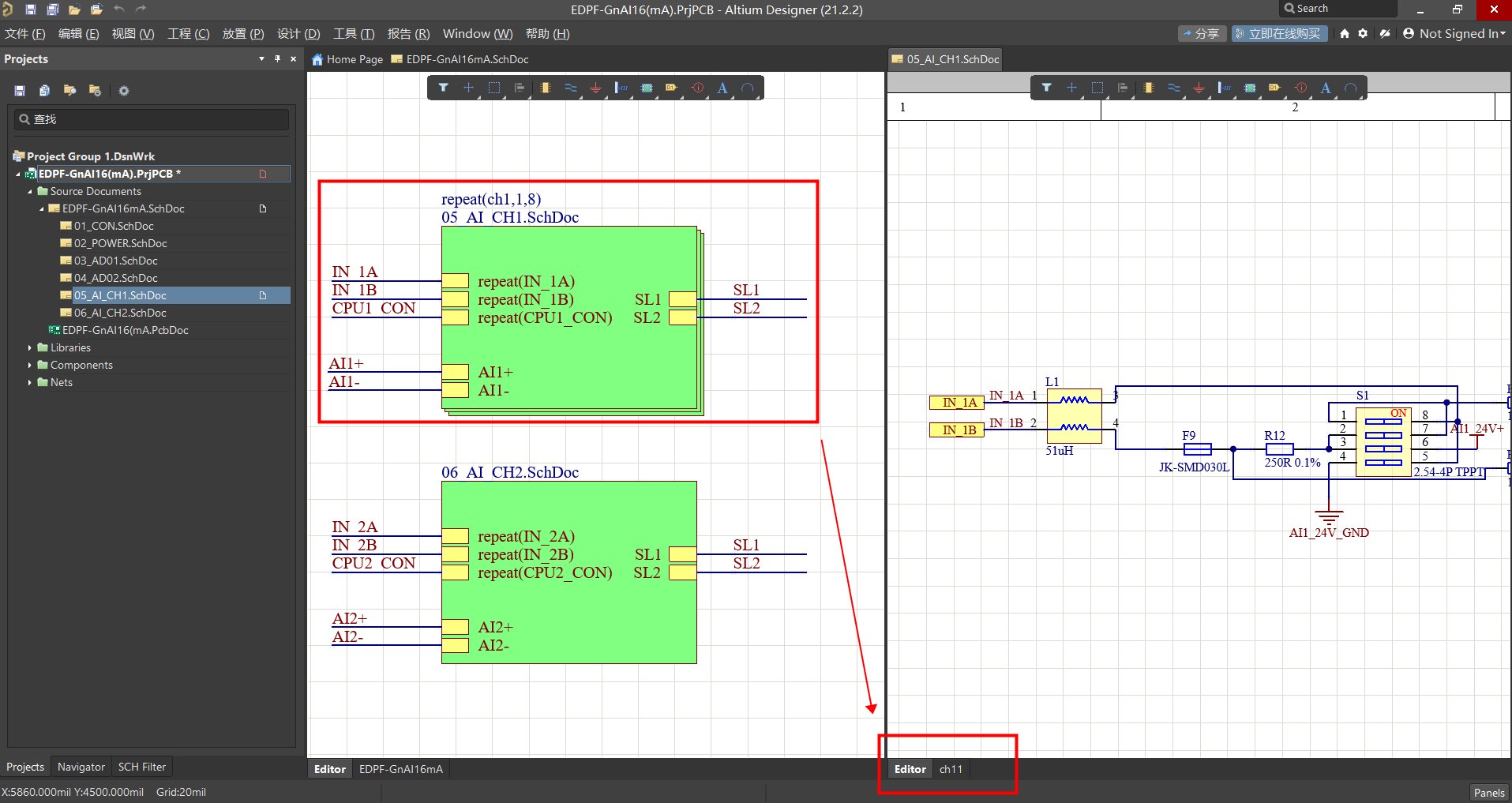Viewport: 1512px width, 803px height.
Task: Switch to the Navigator panel tab
Action: pyautogui.click(x=81, y=767)
